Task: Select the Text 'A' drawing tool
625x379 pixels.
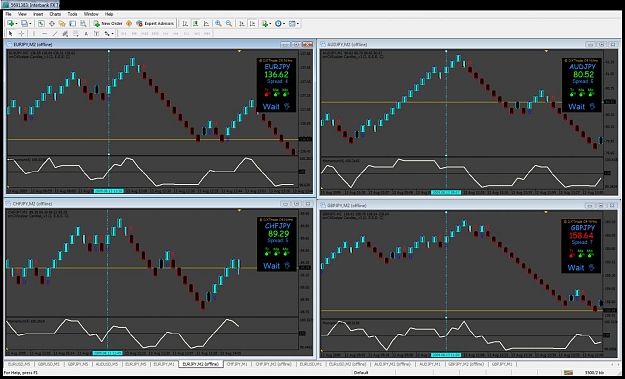Action: tap(86, 33)
